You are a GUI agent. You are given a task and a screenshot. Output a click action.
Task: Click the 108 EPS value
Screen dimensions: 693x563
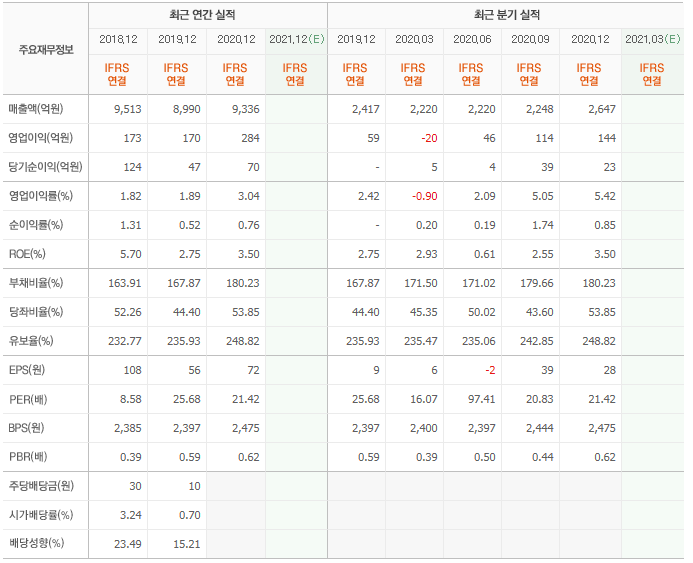133,370
